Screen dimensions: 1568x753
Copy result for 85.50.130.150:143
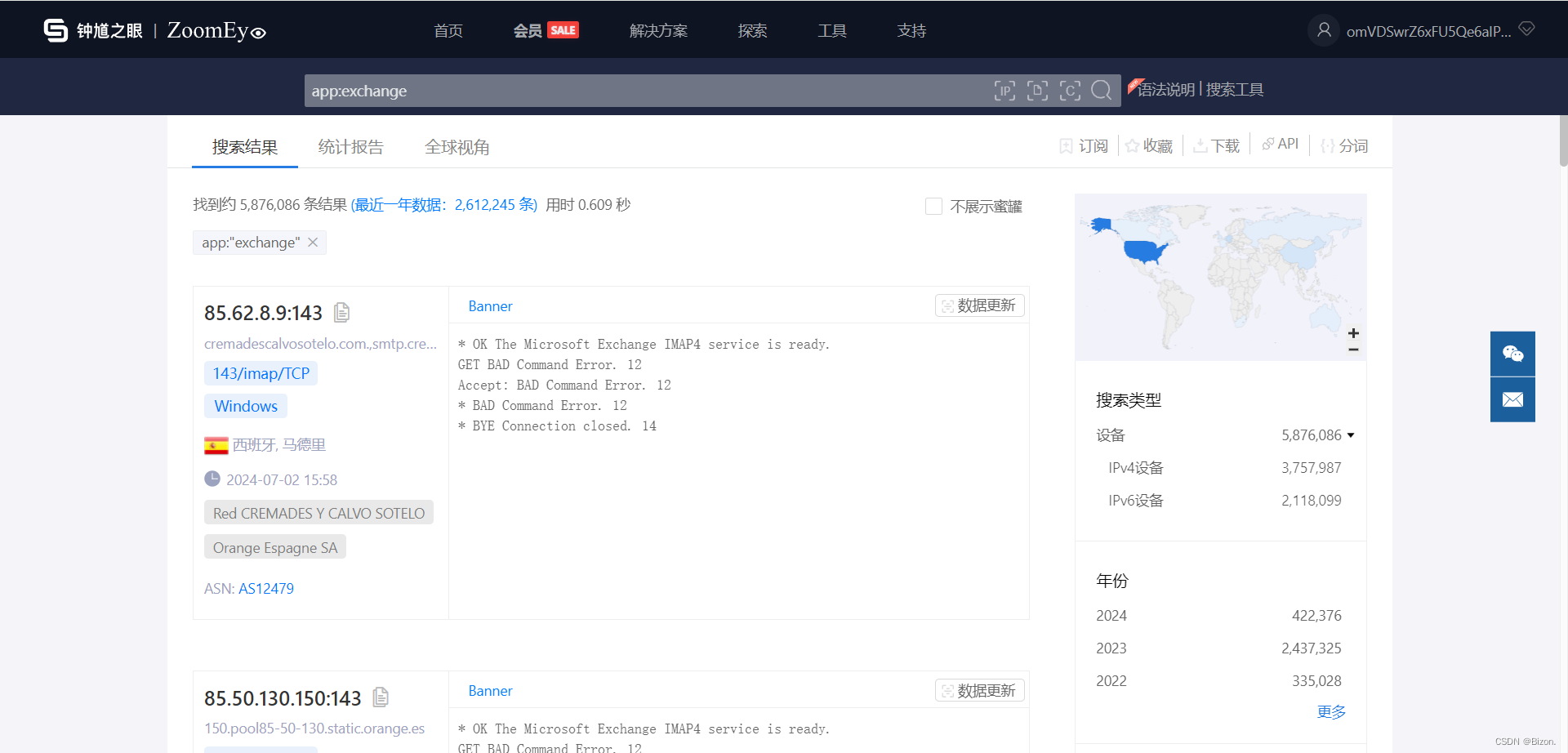[x=381, y=697]
